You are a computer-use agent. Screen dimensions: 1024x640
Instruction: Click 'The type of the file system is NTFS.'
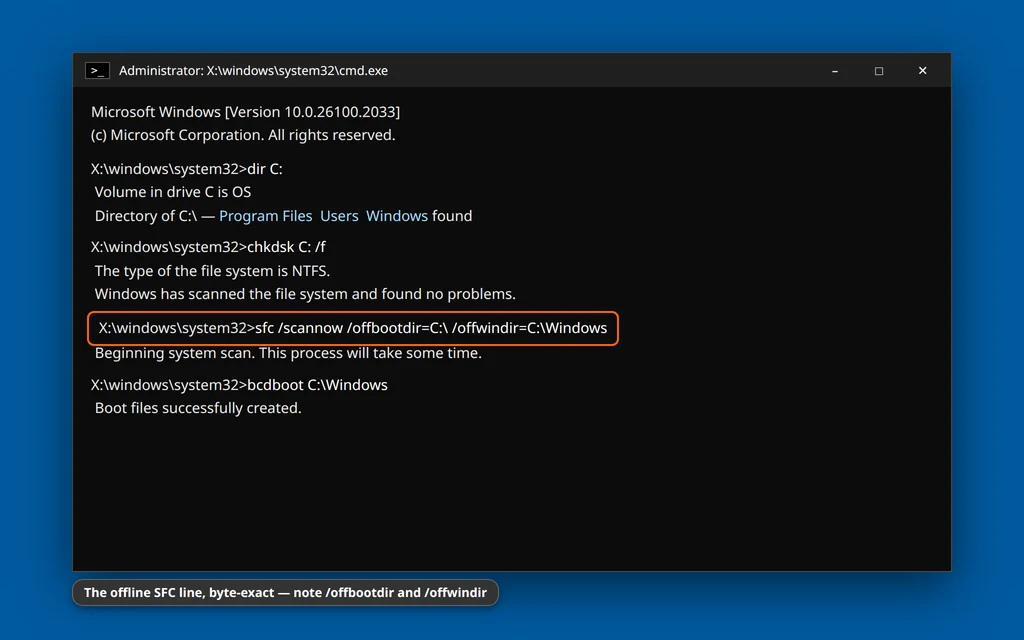[x=212, y=270]
